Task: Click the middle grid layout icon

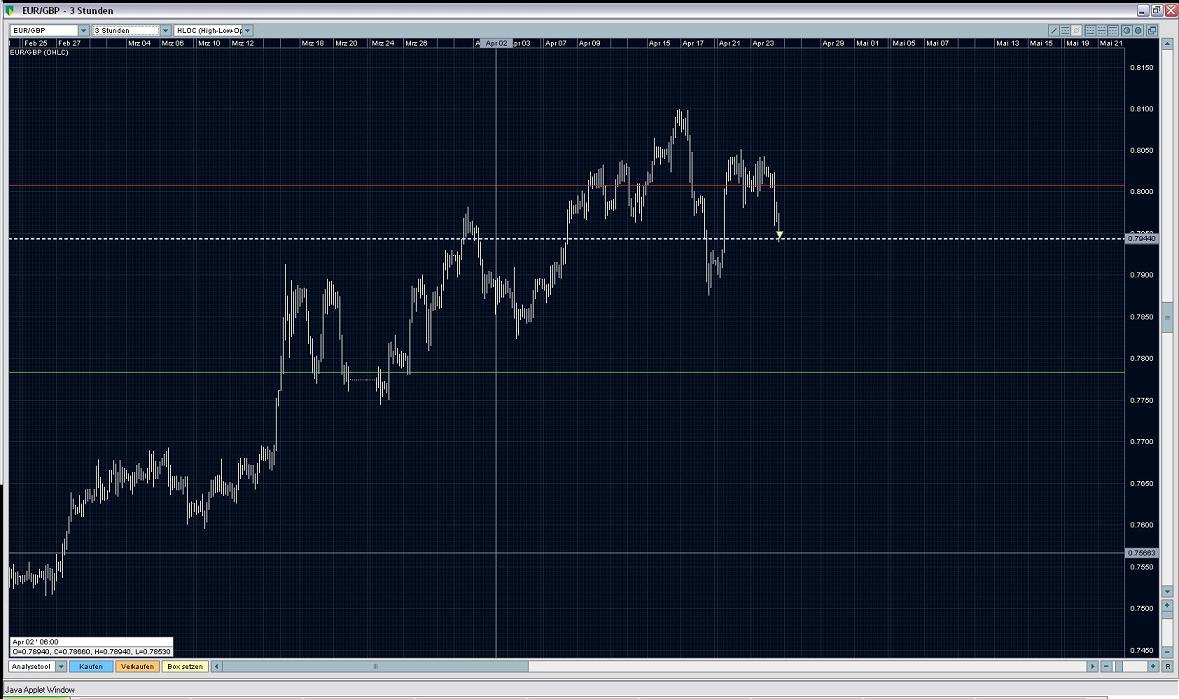Action: coord(1102,30)
